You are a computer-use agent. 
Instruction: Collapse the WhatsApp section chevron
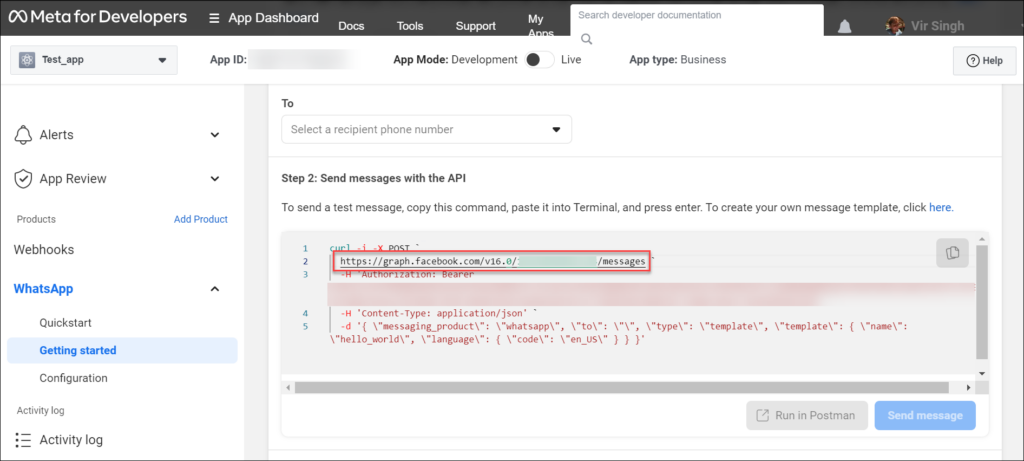tap(215, 289)
